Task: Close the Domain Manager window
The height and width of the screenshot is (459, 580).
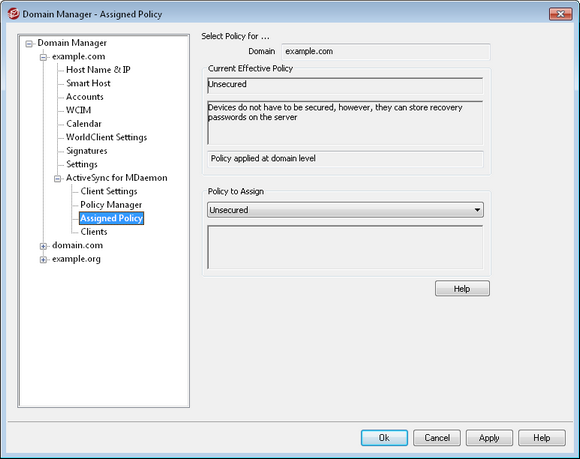Action: (x=560, y=14)
